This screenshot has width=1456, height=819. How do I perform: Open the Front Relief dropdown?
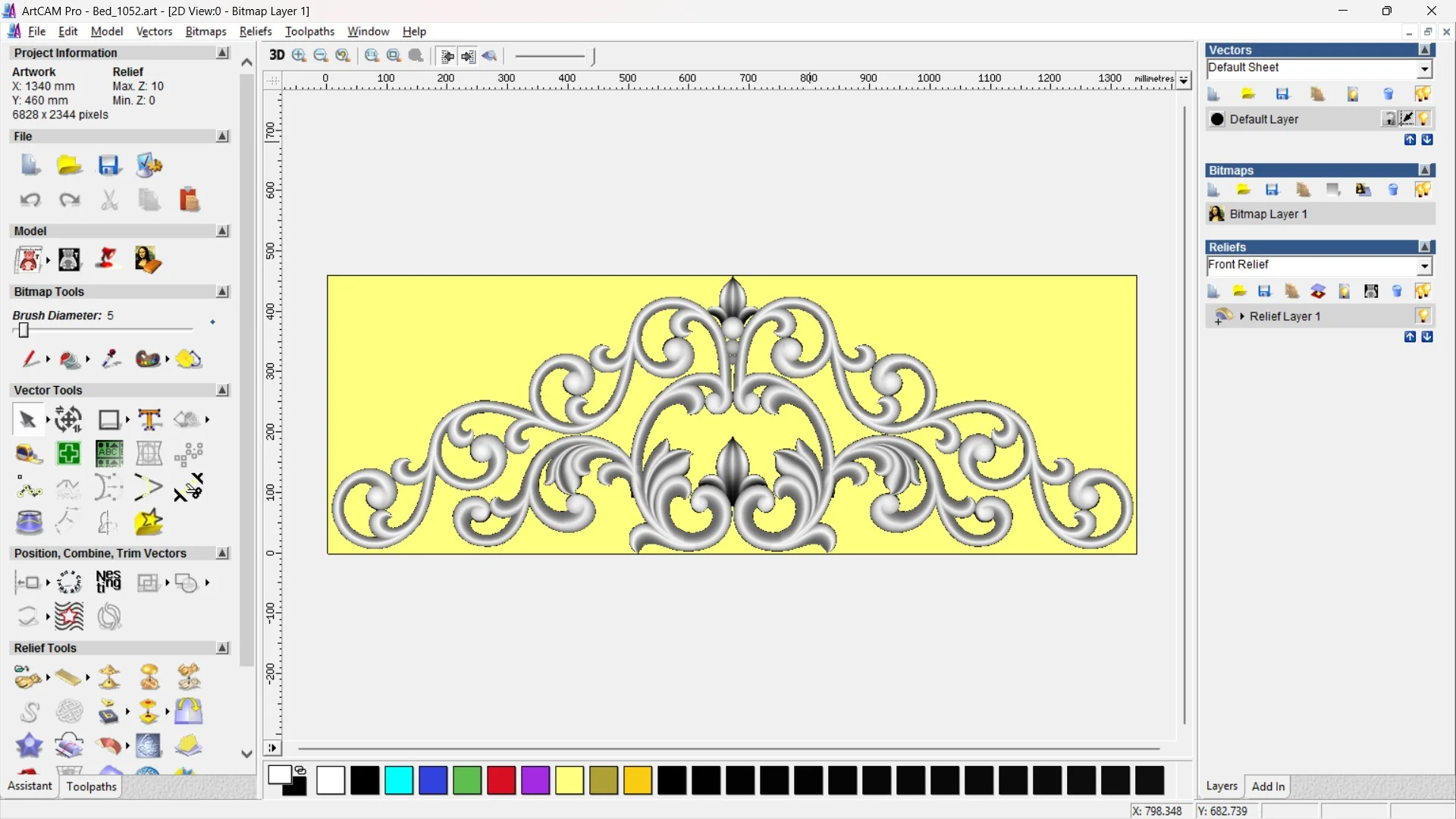click(x=1424, y=266)
